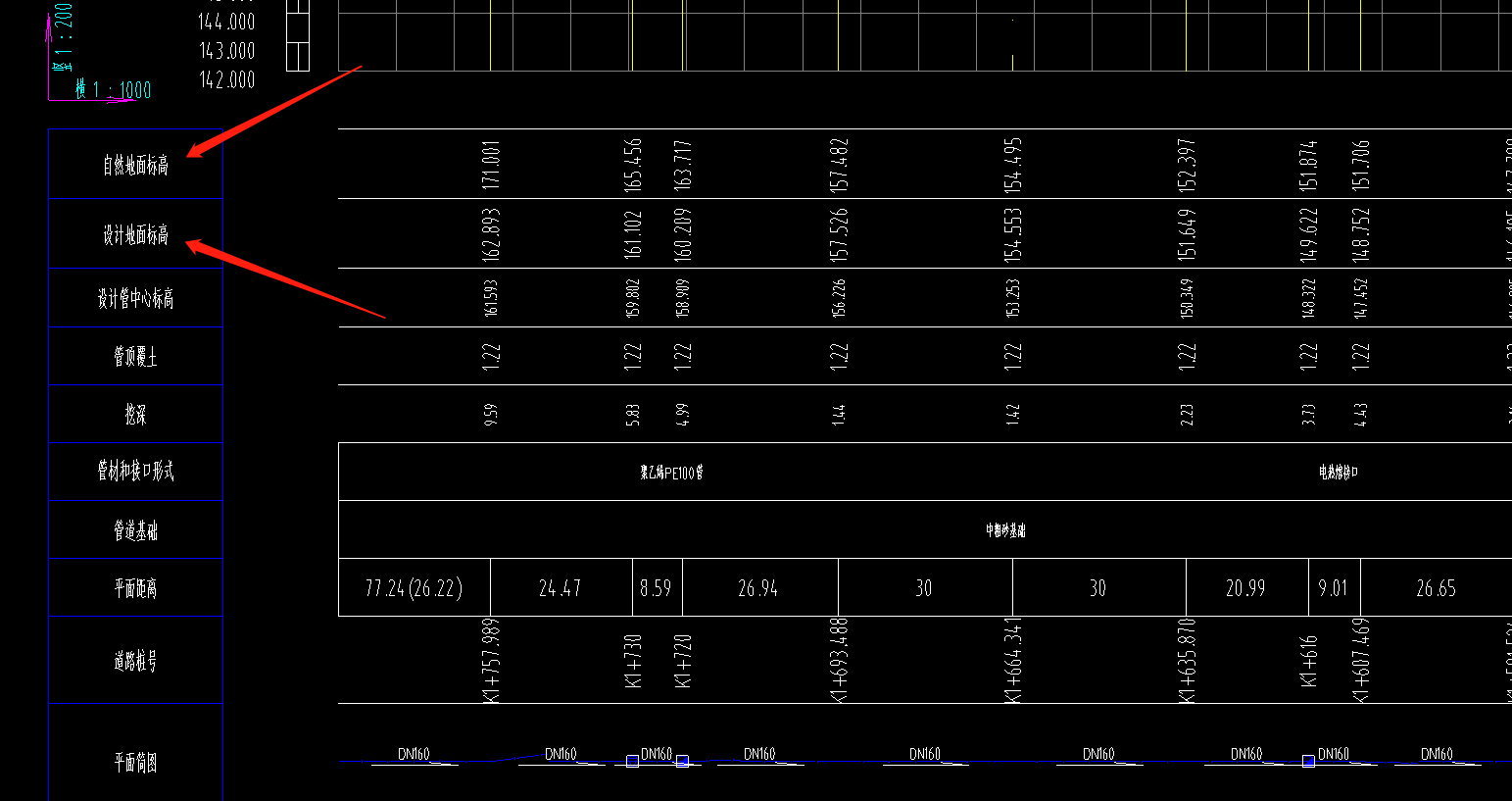Image resolution: width=1512 pixels, height=801 pixels.
Task: Pick design ground elevation 160.209
Action: 683,234
